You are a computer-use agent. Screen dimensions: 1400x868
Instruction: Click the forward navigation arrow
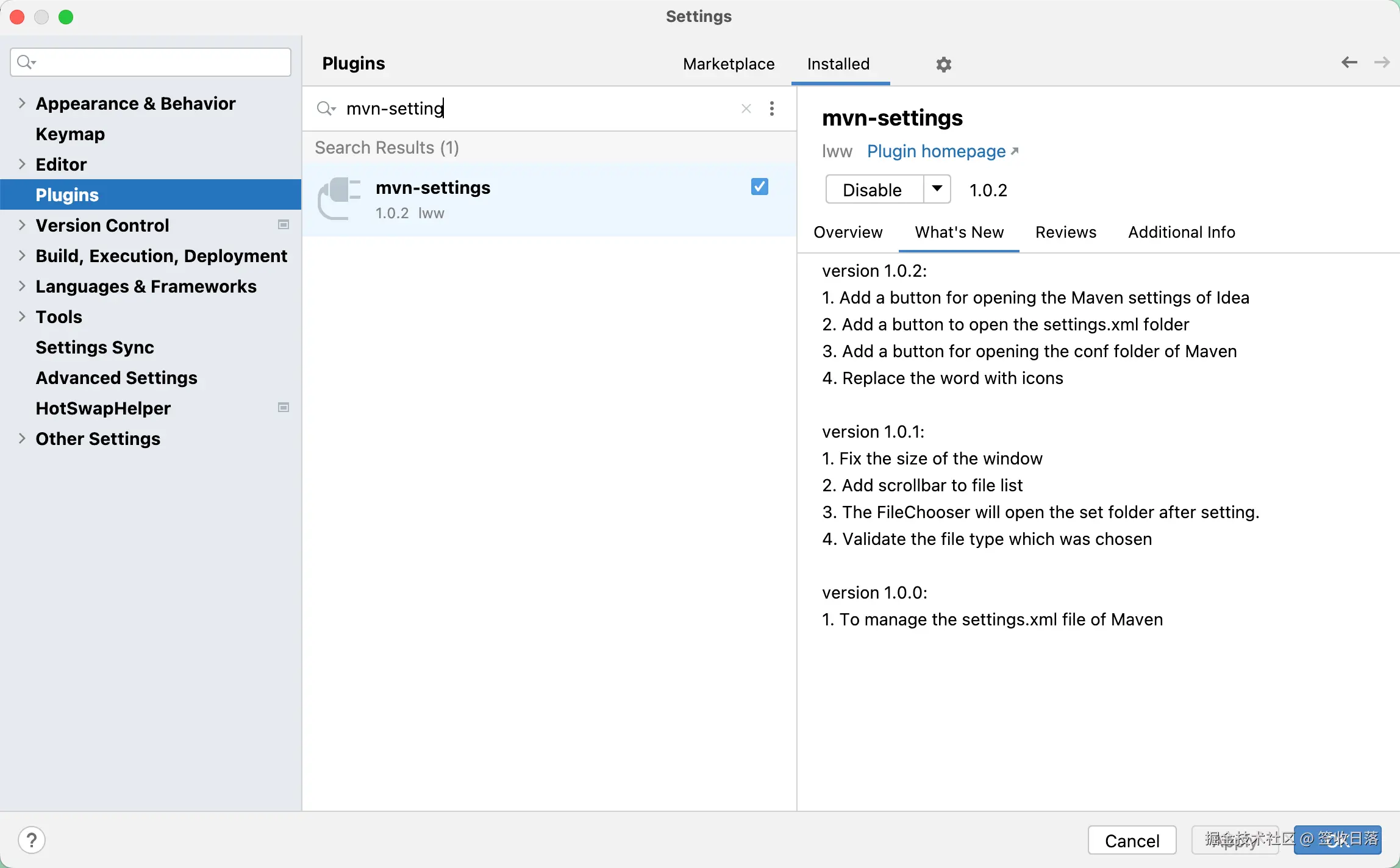[x=1382, y=63]
